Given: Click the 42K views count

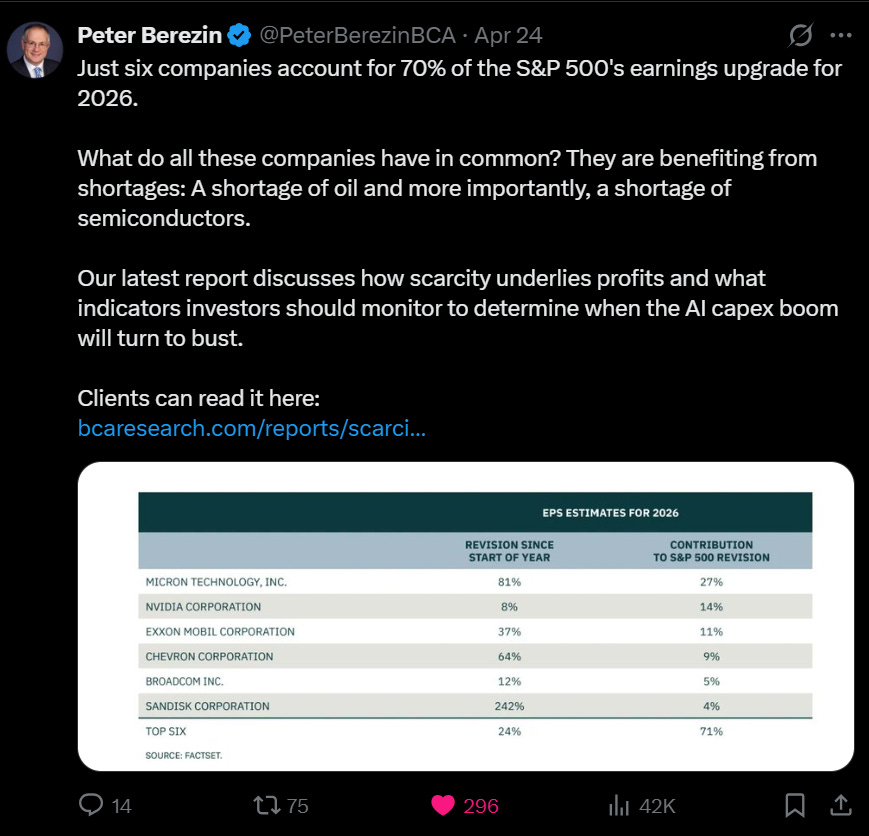Looking at the screenshot, I should point(657,806).
